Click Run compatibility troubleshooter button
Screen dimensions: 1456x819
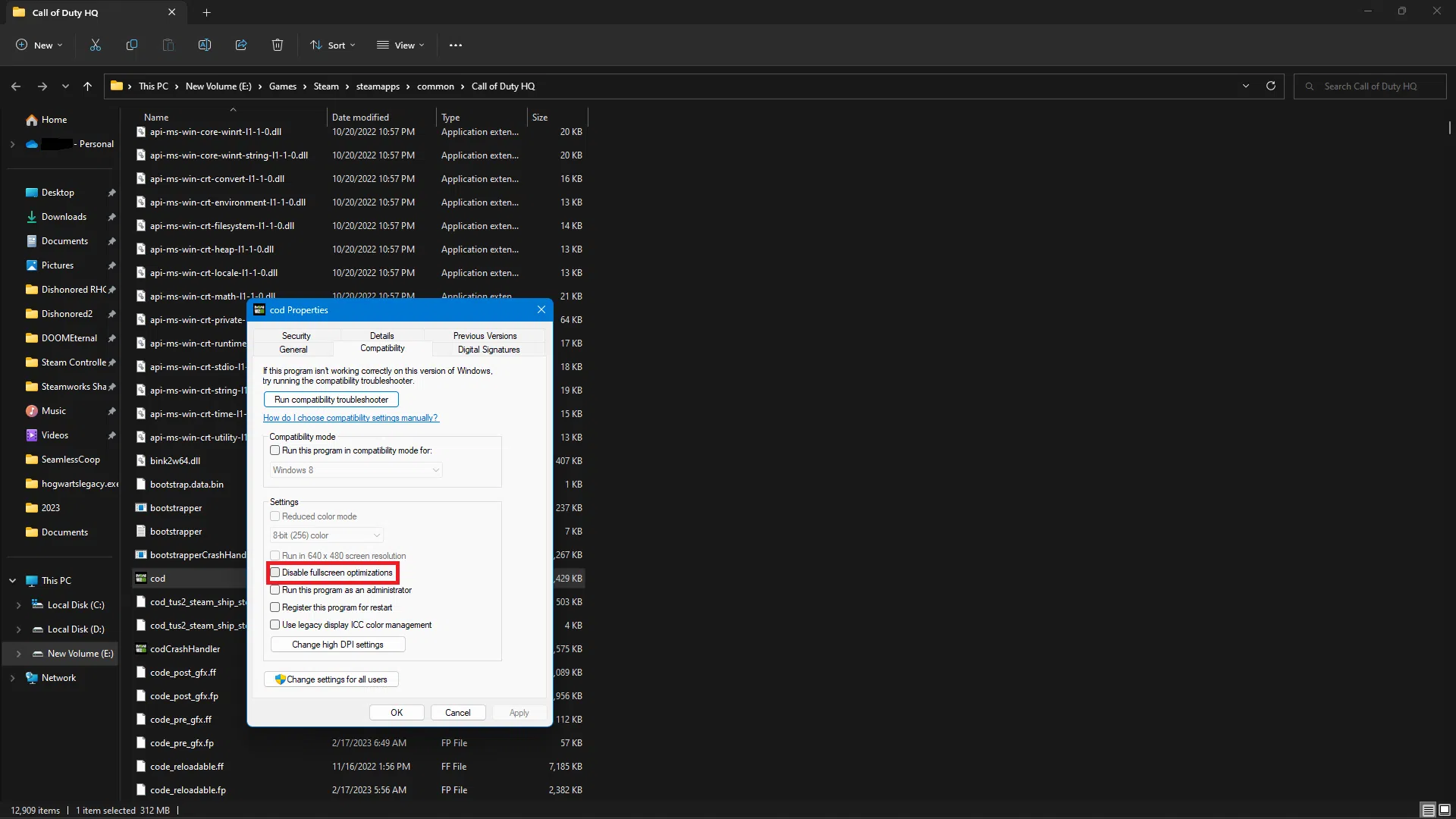pyautogui.click(x=331, y=400)
